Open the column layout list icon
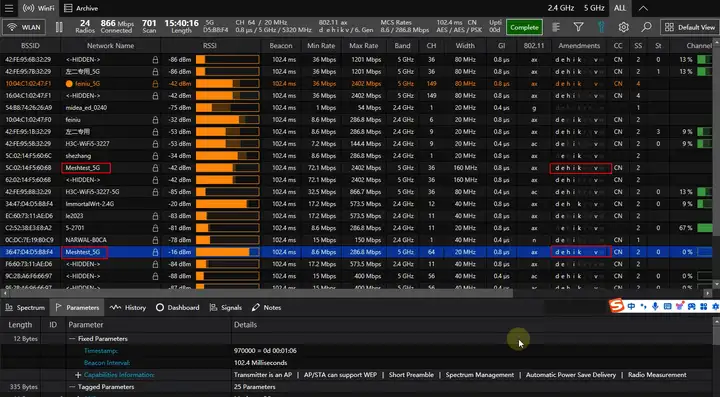The image size is (720, 397). coord(556,27)
